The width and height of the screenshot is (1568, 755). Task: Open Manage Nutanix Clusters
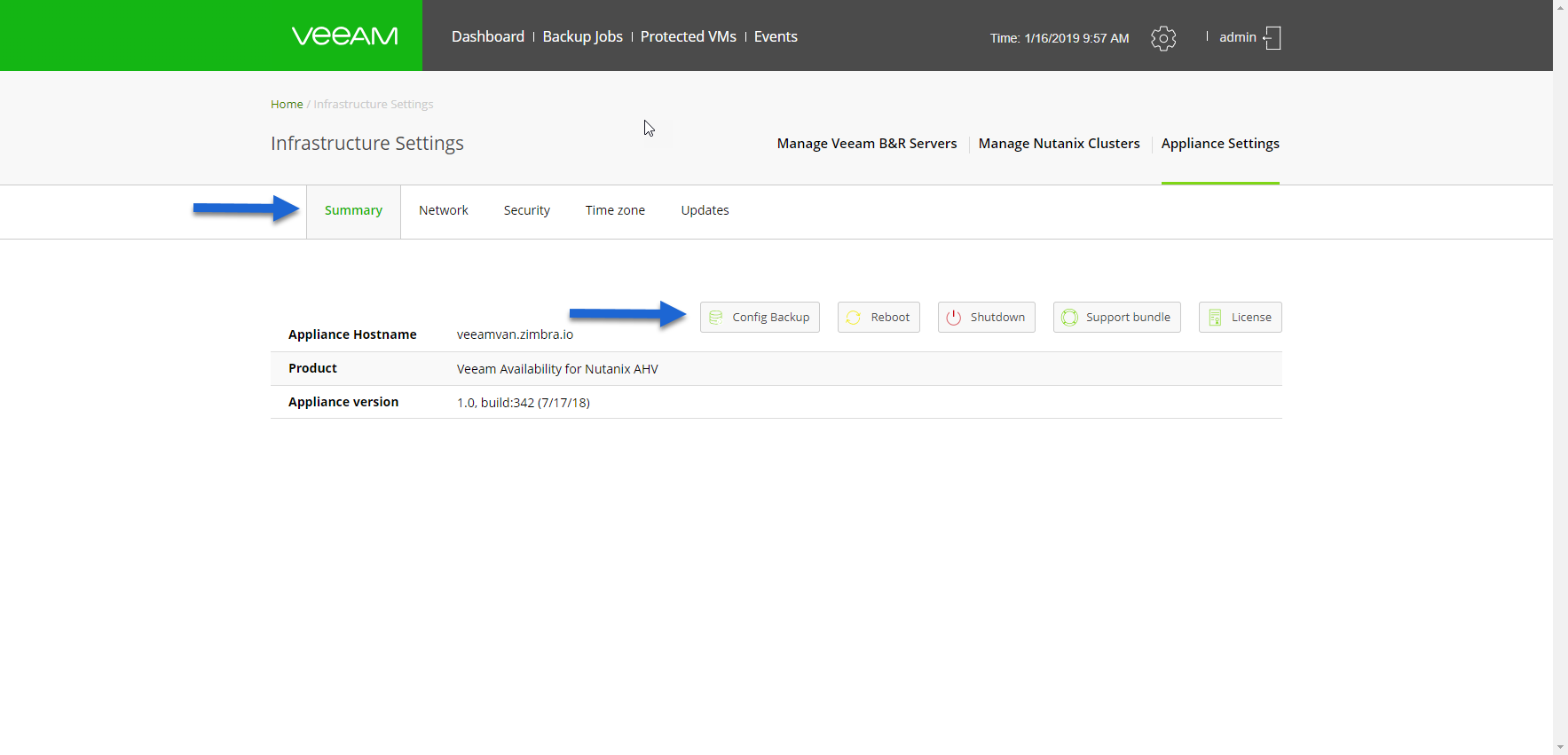[x=1060, y=144]
